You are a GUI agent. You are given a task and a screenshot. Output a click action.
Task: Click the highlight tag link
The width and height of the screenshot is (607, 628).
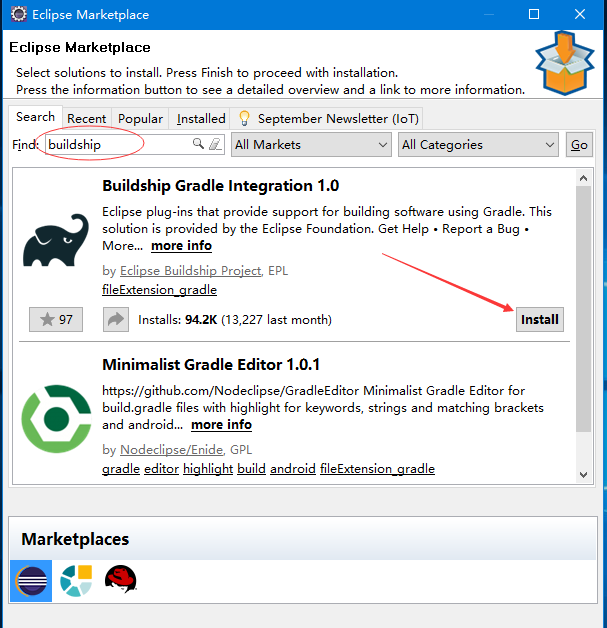(x=208, y=469)
